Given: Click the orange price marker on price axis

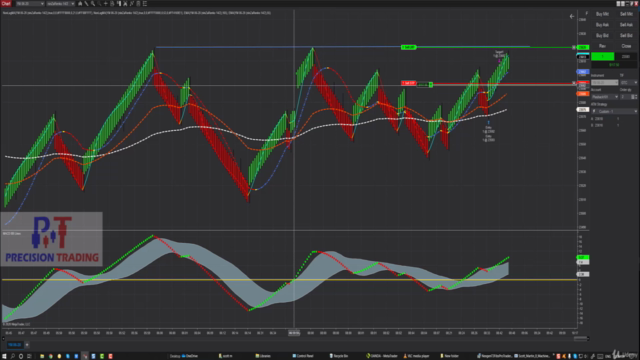Looking at the screenshot, I should coord(582,93).
